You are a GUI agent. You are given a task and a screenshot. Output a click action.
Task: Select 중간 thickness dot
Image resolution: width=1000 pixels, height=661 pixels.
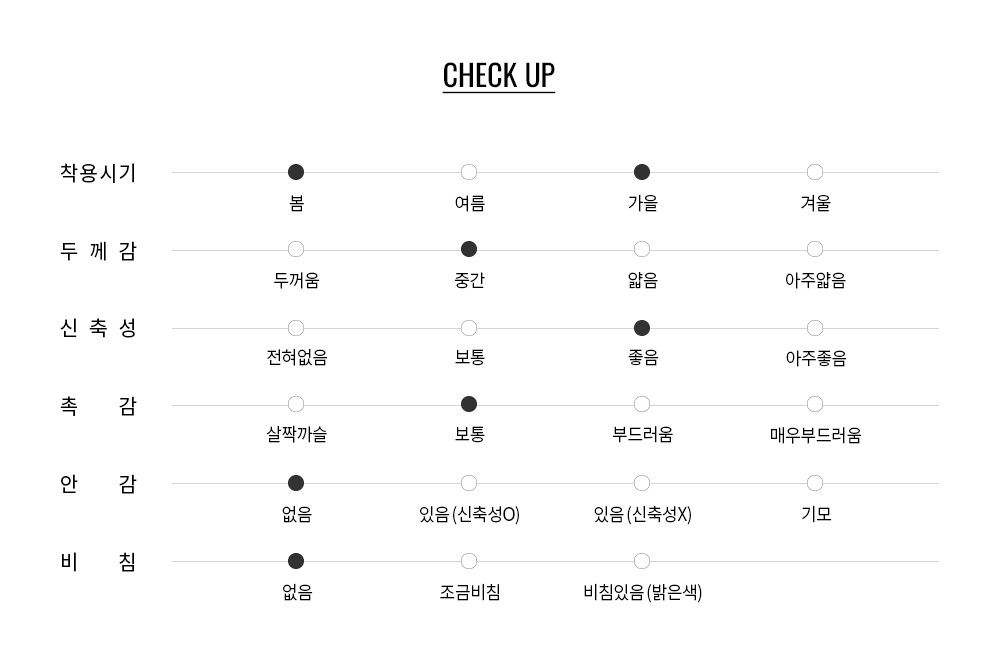coord(469,249)
